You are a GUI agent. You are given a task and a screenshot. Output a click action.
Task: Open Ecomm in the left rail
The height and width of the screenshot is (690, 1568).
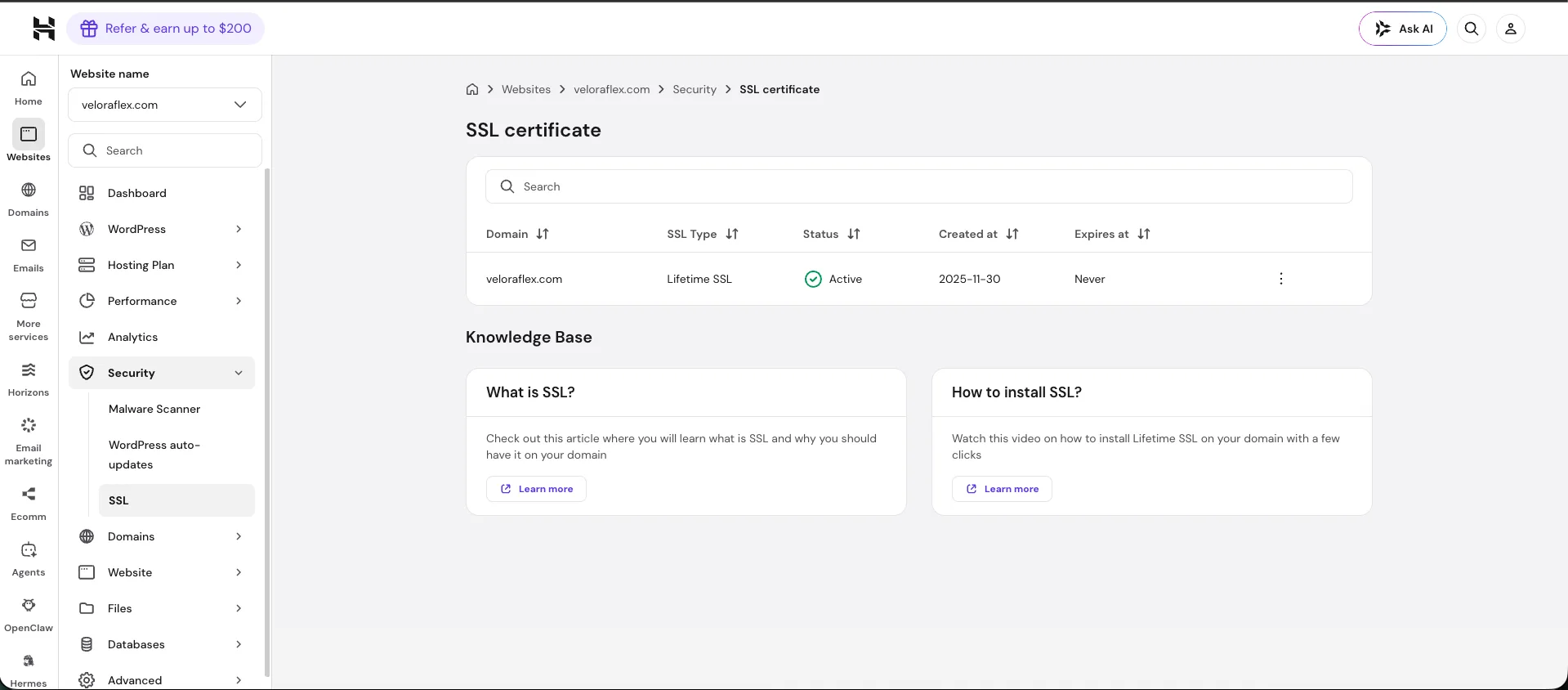point(29,504)
